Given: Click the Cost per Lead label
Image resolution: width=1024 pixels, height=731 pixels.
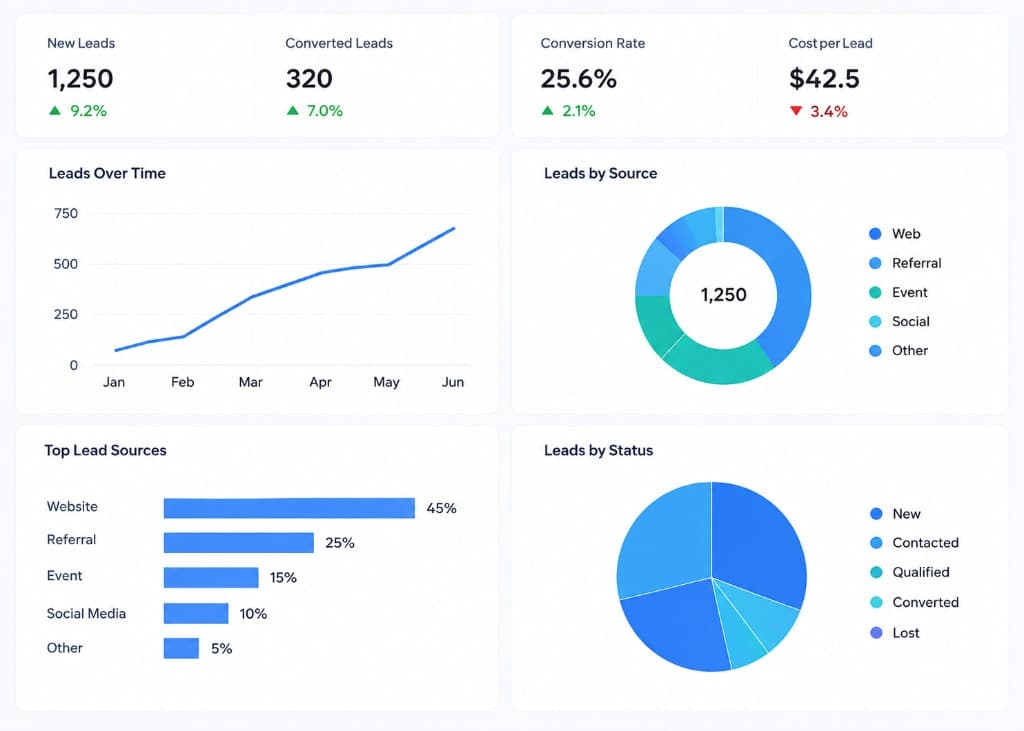Looking at the screenshot, I should tap(830, 43).
